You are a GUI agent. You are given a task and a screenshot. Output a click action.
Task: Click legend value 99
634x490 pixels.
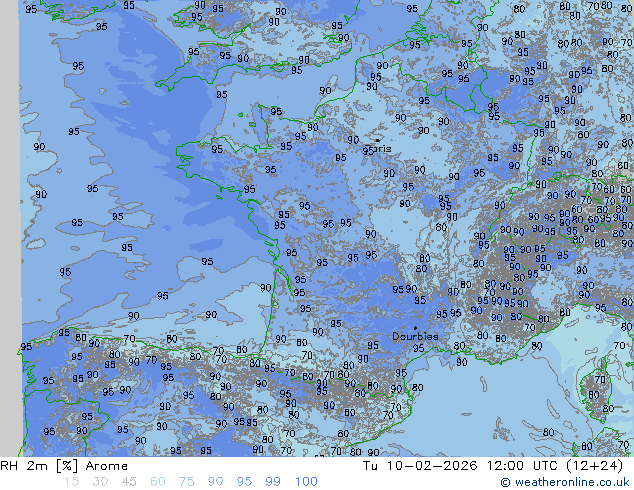pos(273,482)
